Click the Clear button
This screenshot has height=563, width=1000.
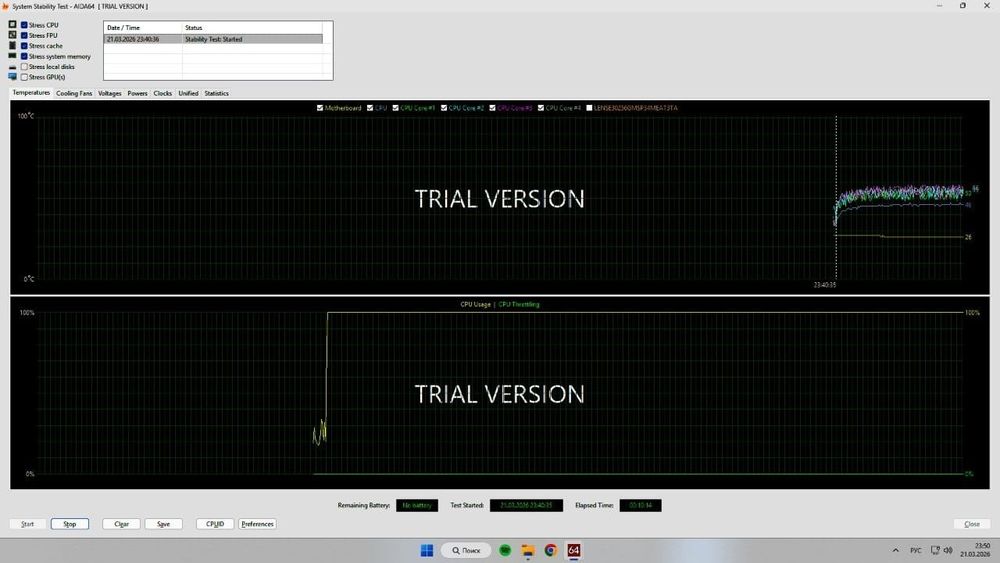121,523
